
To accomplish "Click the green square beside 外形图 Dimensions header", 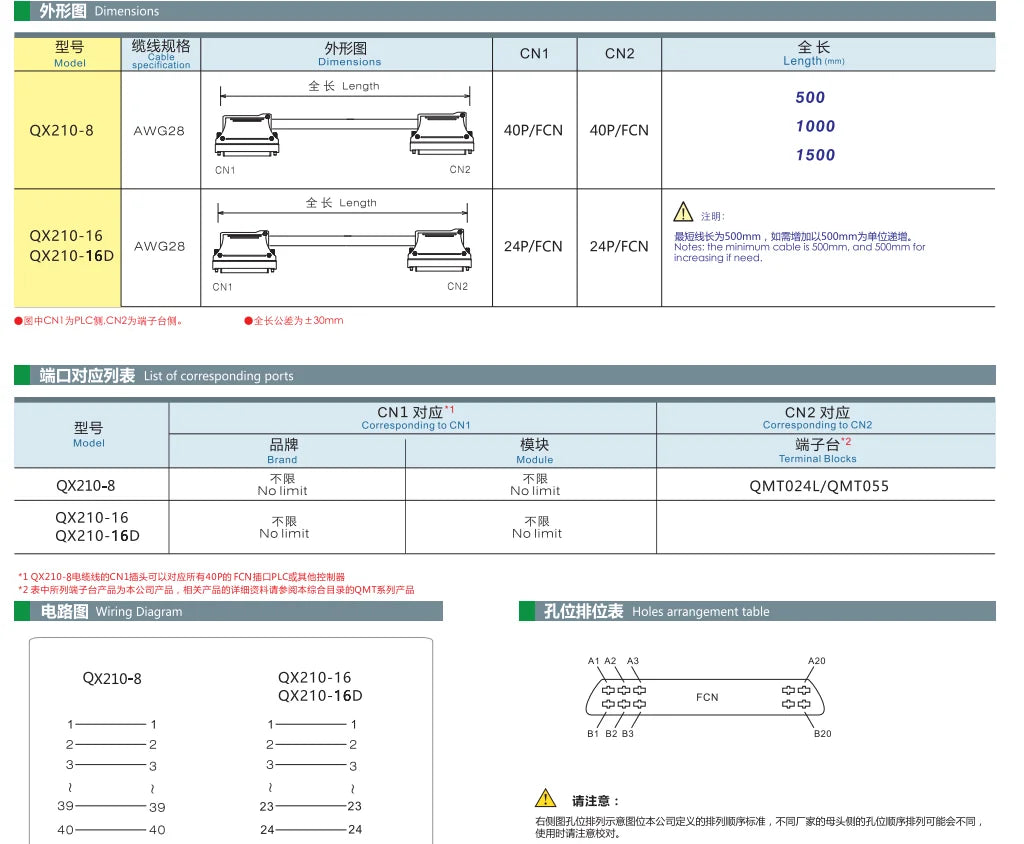I will coord(22,10).
